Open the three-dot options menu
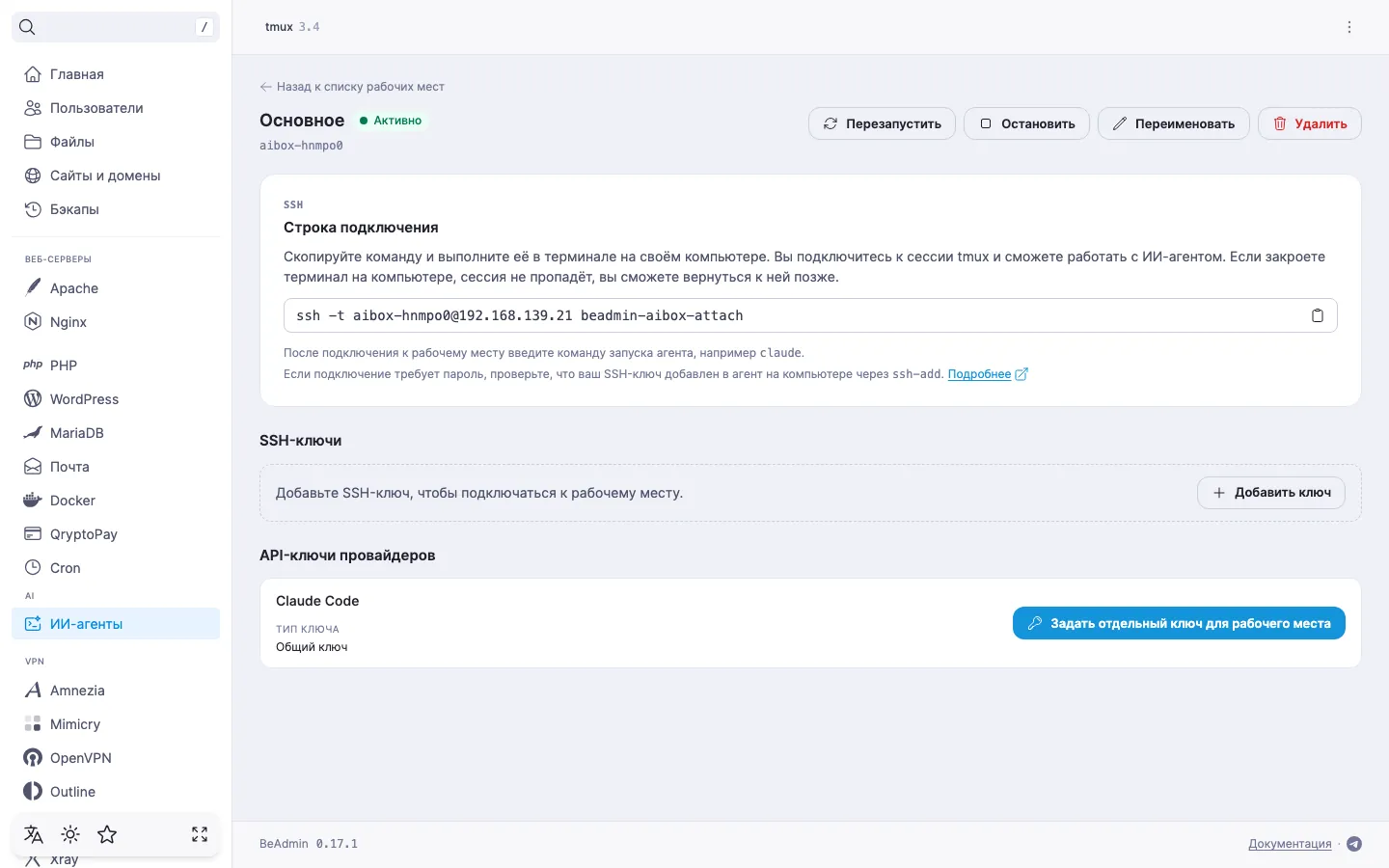Screen dimensions: 1389x868 pos(1349,27)
